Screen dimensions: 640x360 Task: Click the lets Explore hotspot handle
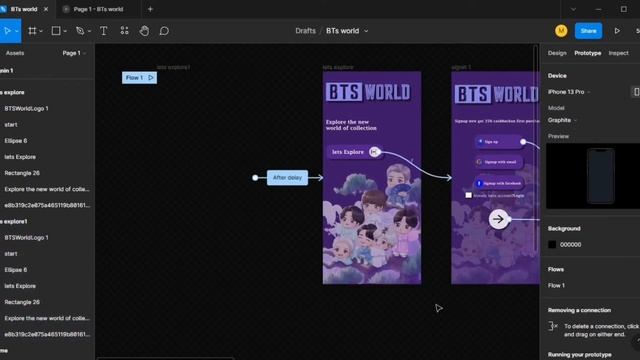pyautogui.click(x=374, y=152)
